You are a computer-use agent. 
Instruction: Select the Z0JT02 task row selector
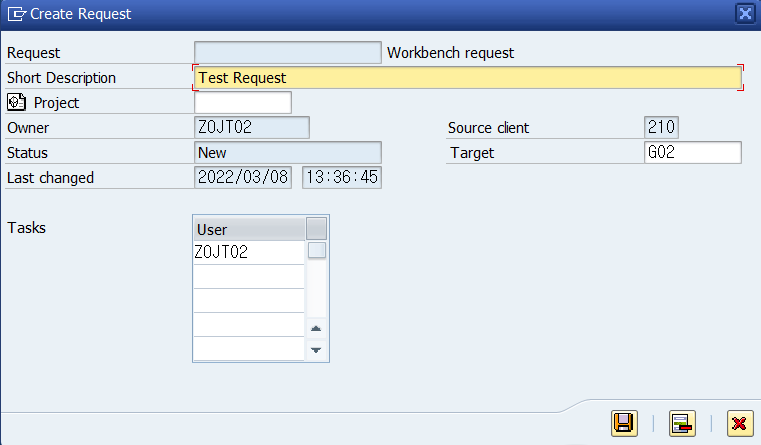317,251
